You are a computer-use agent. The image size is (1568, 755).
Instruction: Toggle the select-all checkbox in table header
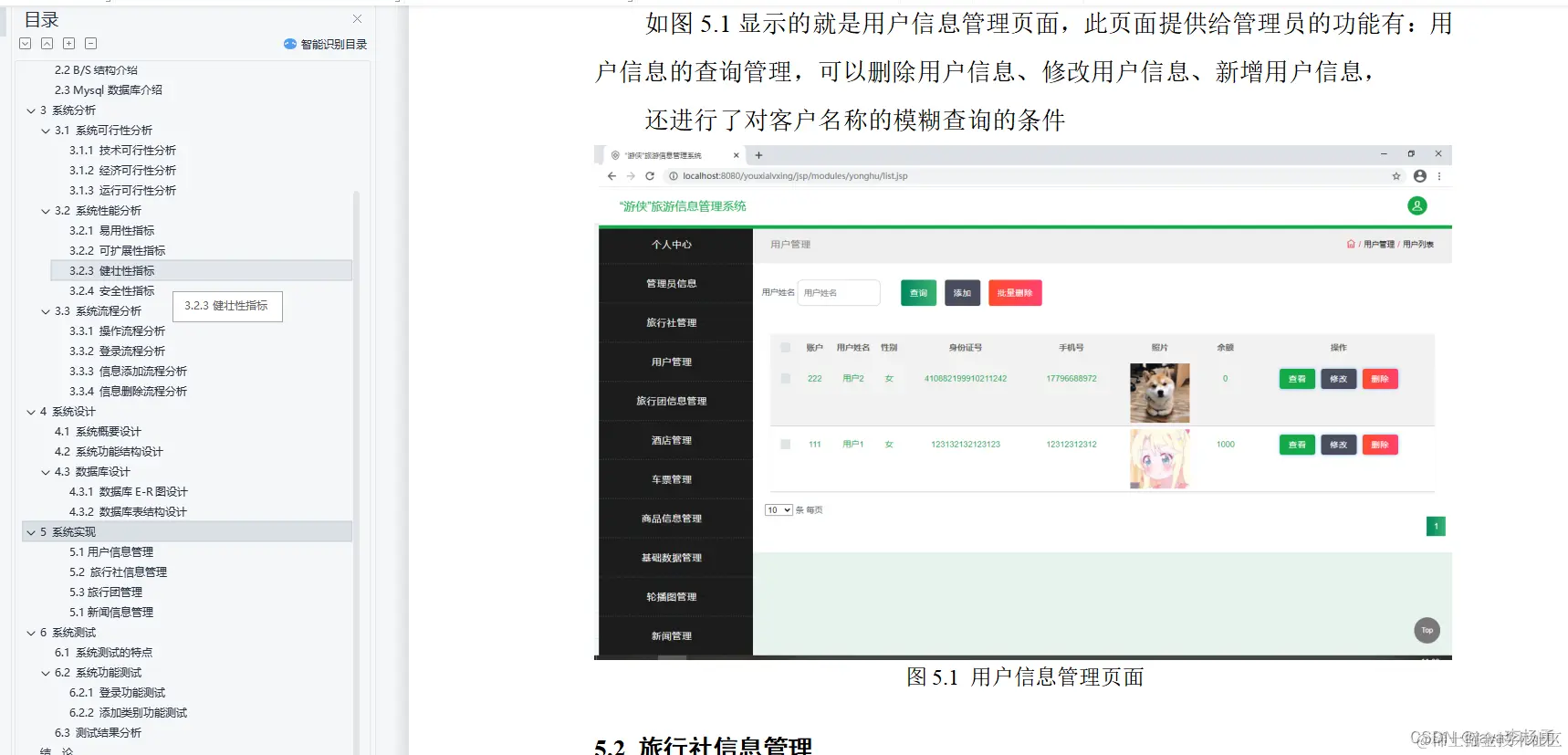(x=786, y=348)
